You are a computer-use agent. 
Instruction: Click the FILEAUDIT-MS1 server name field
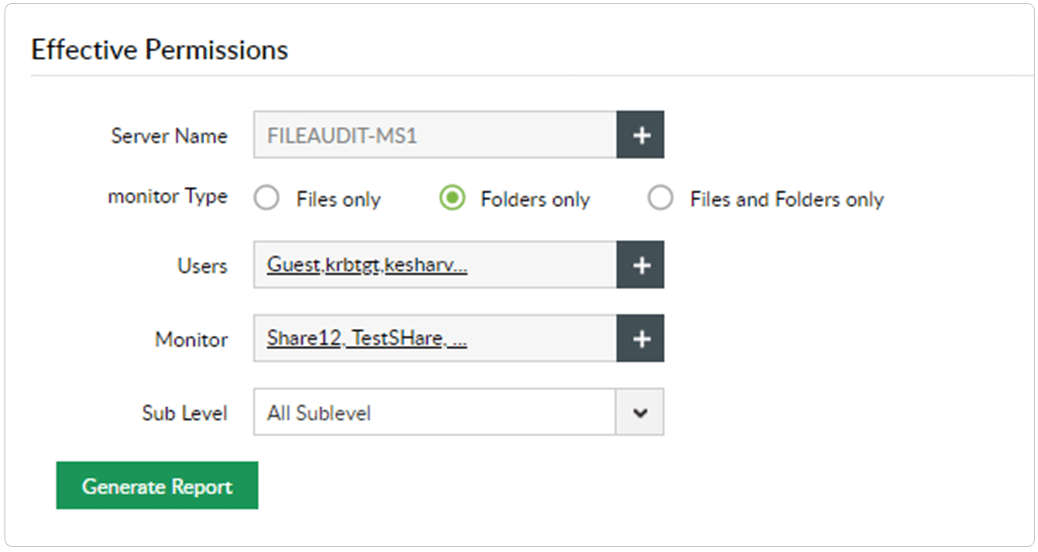tap(435, 135)
